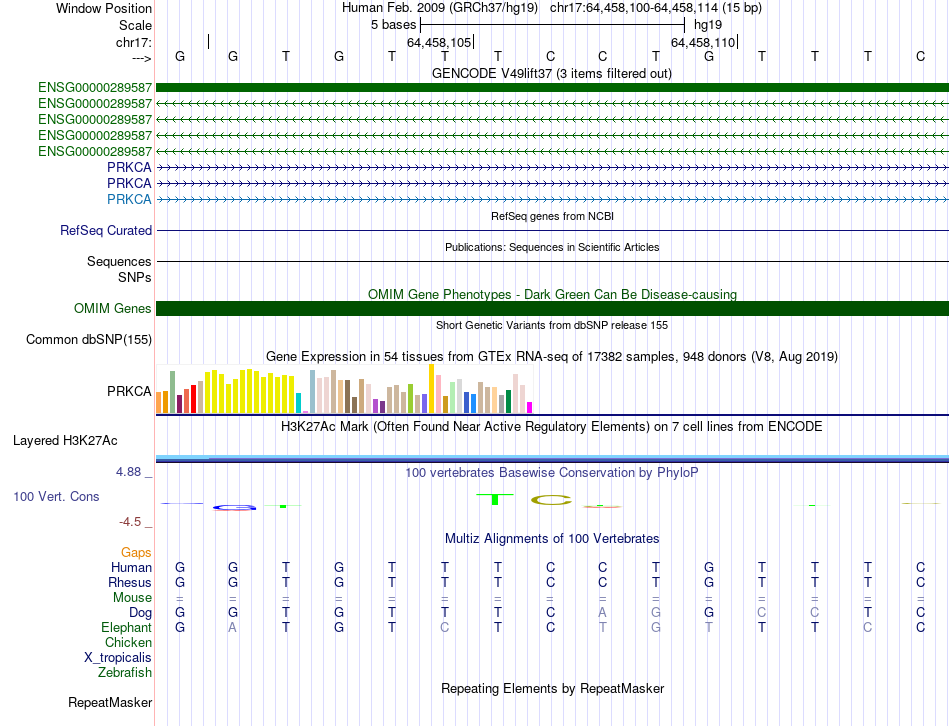The height and width of the screenshot is (726, 950).
Task: Click the RefSeq genes from NCBI title
Action: click(552, 216)
